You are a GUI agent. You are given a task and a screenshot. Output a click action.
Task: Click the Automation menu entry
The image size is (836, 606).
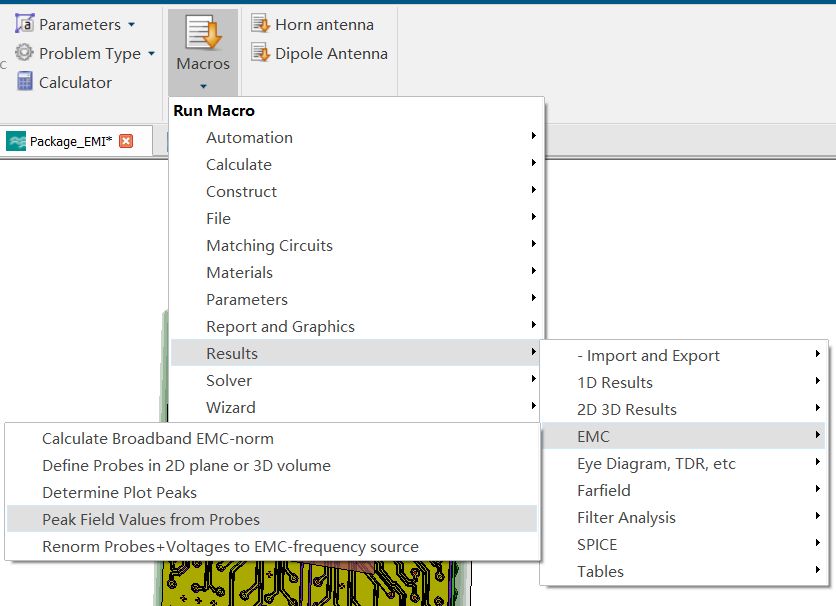[356, 138]
